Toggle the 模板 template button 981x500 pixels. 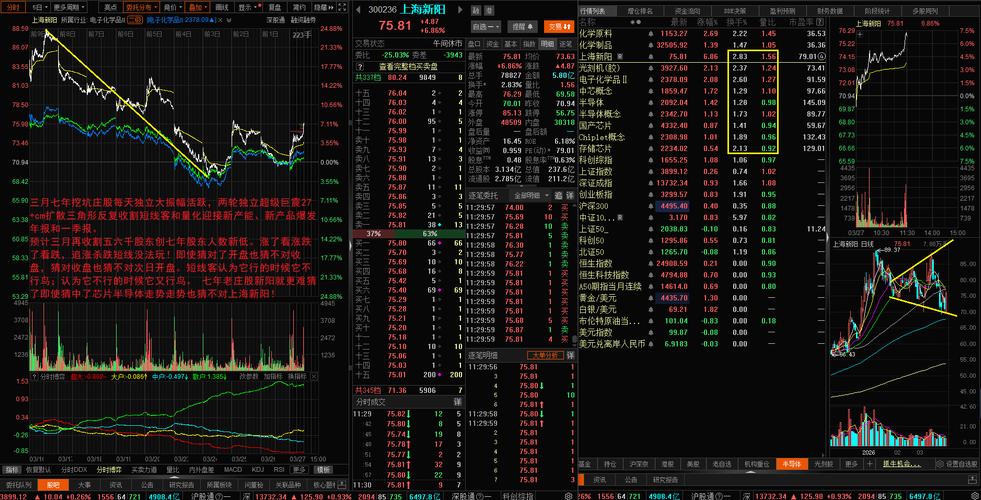pos(323,469)
